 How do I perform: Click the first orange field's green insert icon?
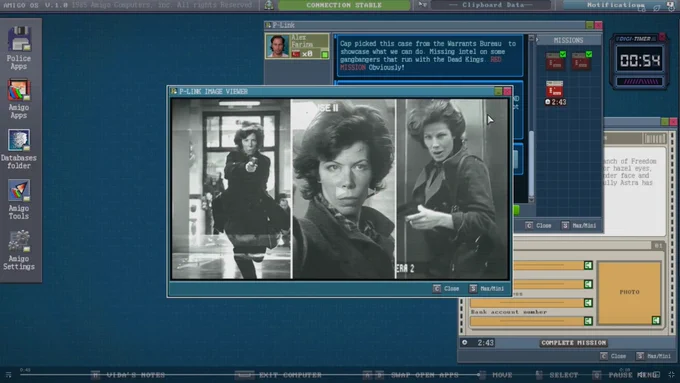(588, 265)
